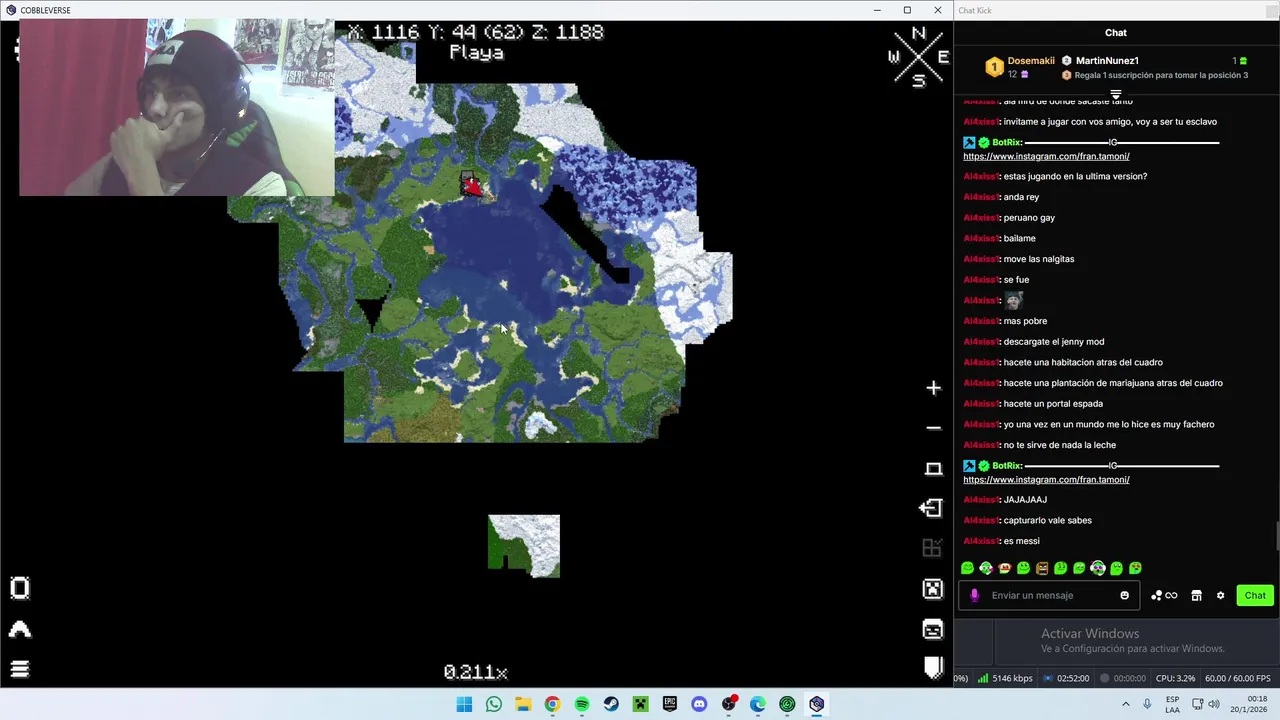Click the up-arrow icon at lower-left of map

click(x=20, y=629)
